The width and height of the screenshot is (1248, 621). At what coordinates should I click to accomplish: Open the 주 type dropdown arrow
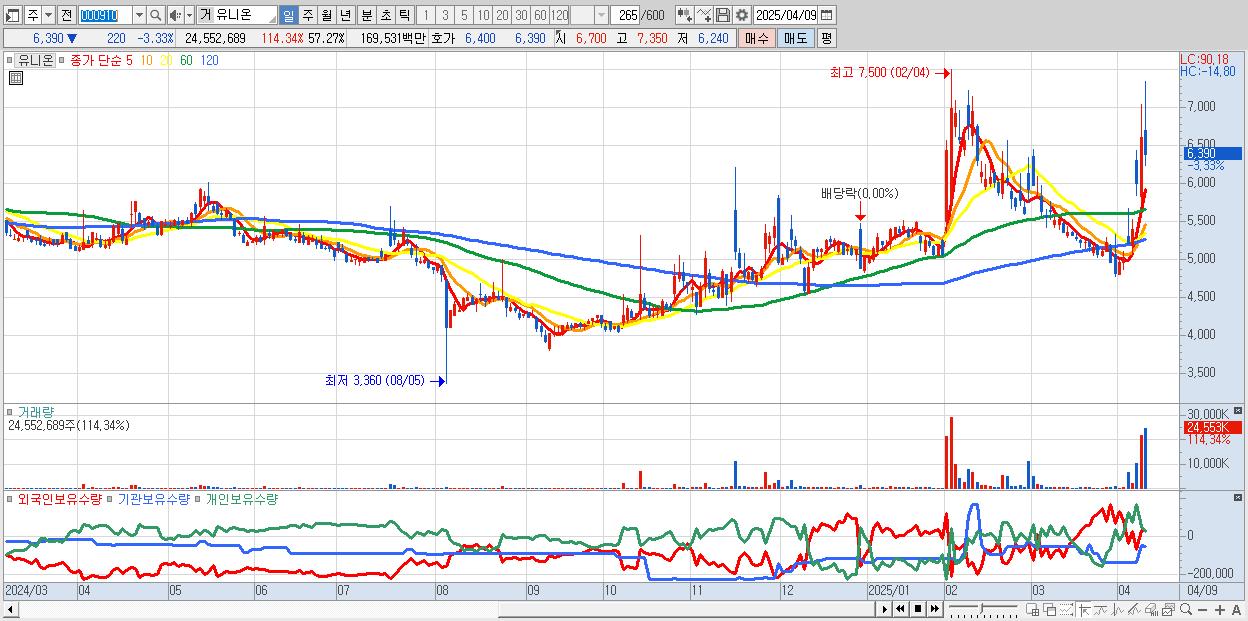(49, 15)
